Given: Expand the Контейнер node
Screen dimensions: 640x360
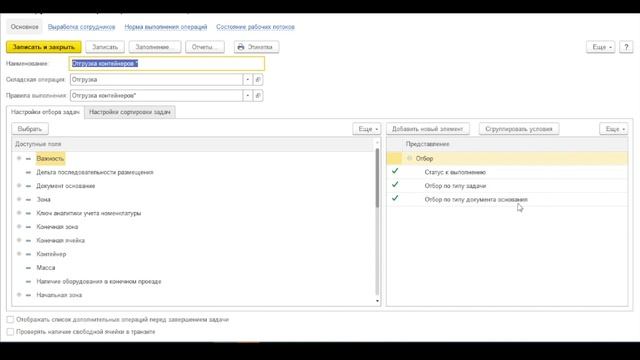Looking at the screenshot, I should click(19, 254).
